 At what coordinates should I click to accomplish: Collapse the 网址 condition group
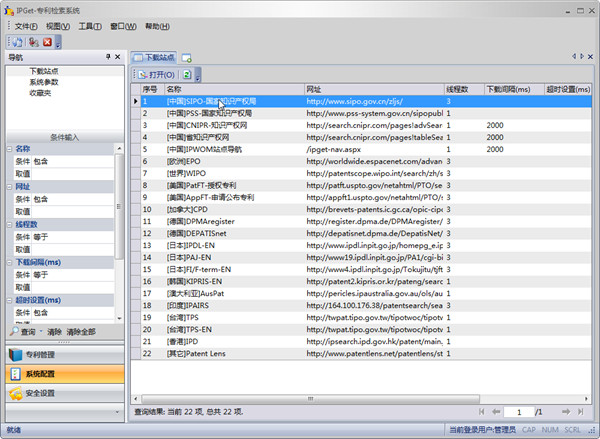[10, 187]
